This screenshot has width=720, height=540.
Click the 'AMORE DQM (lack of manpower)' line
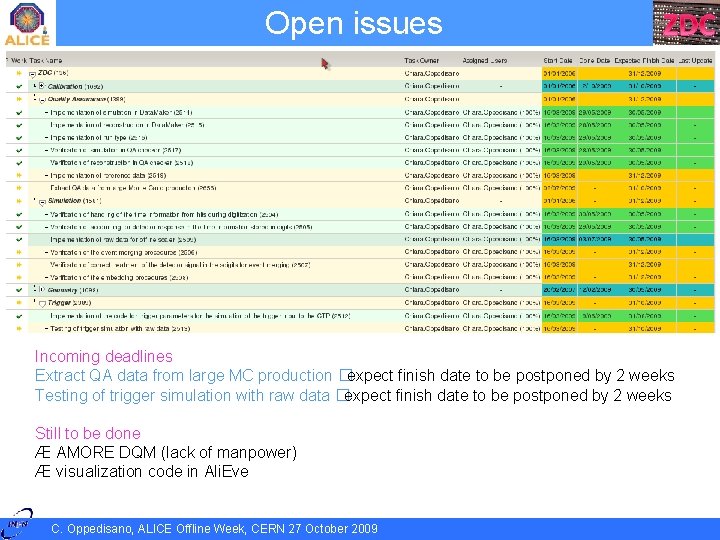[x=166, y=453]
